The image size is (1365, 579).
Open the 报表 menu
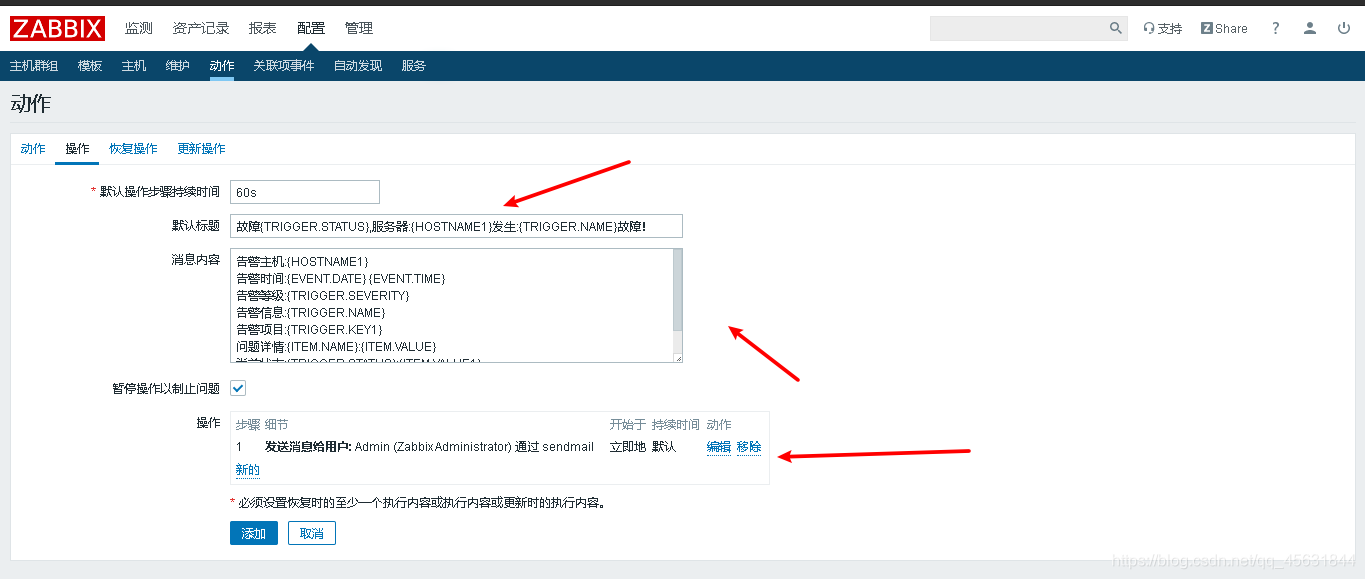[263, 28]
